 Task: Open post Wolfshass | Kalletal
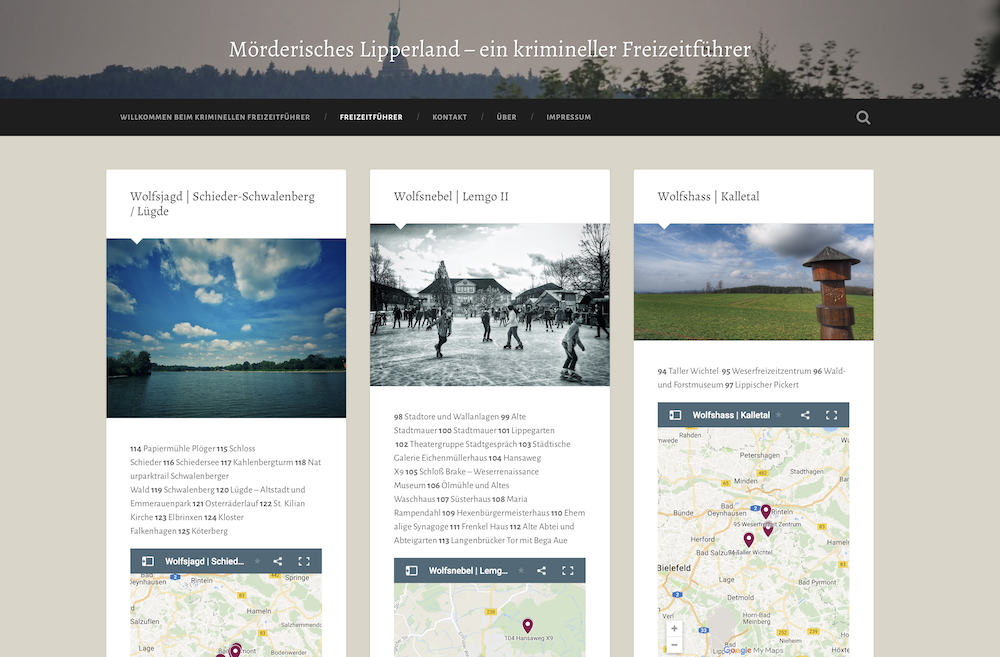tap(708, 196)
